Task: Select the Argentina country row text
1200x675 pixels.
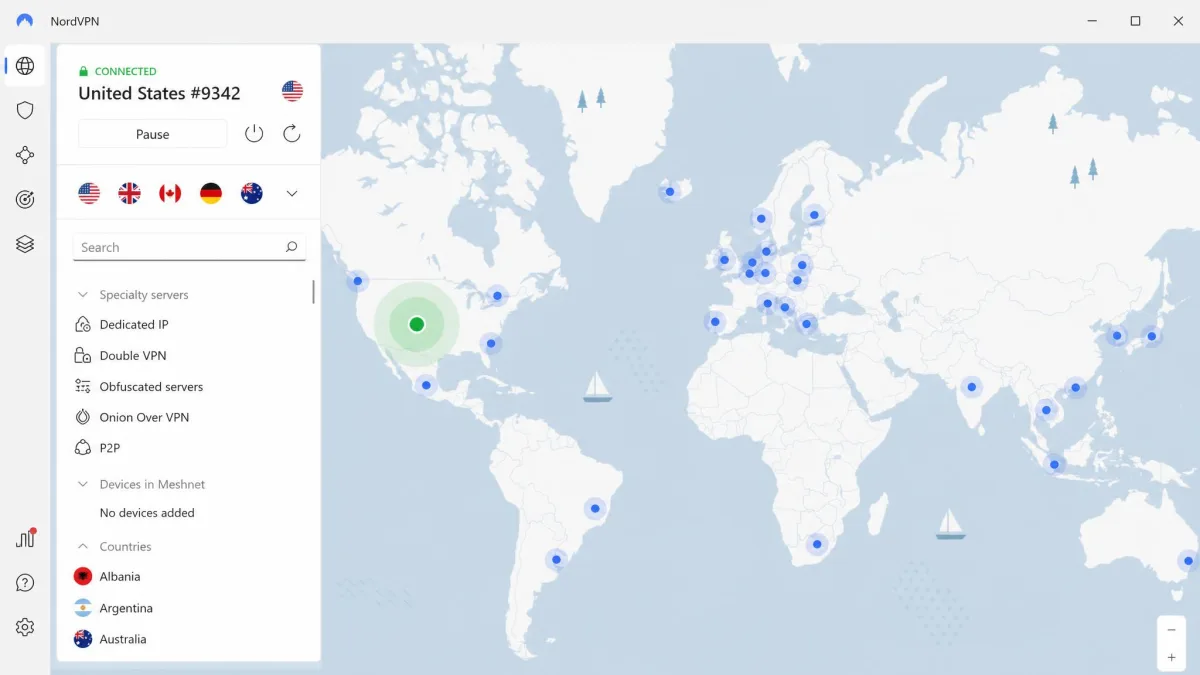Action: click(x=126, y=608)
